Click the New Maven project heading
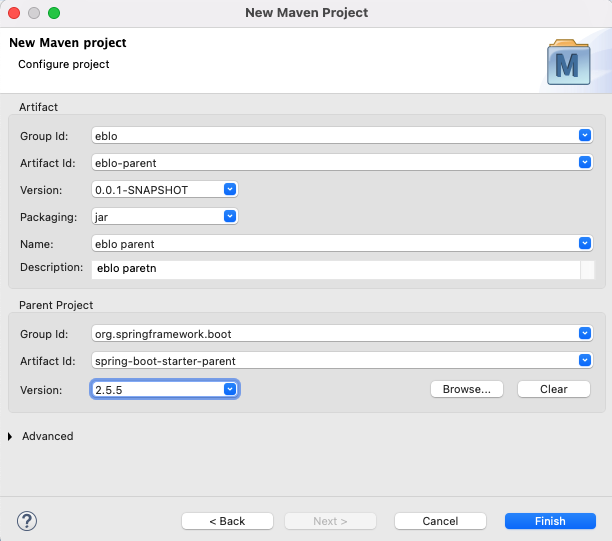This screenshot has height=541, width=612. [68, 43]
